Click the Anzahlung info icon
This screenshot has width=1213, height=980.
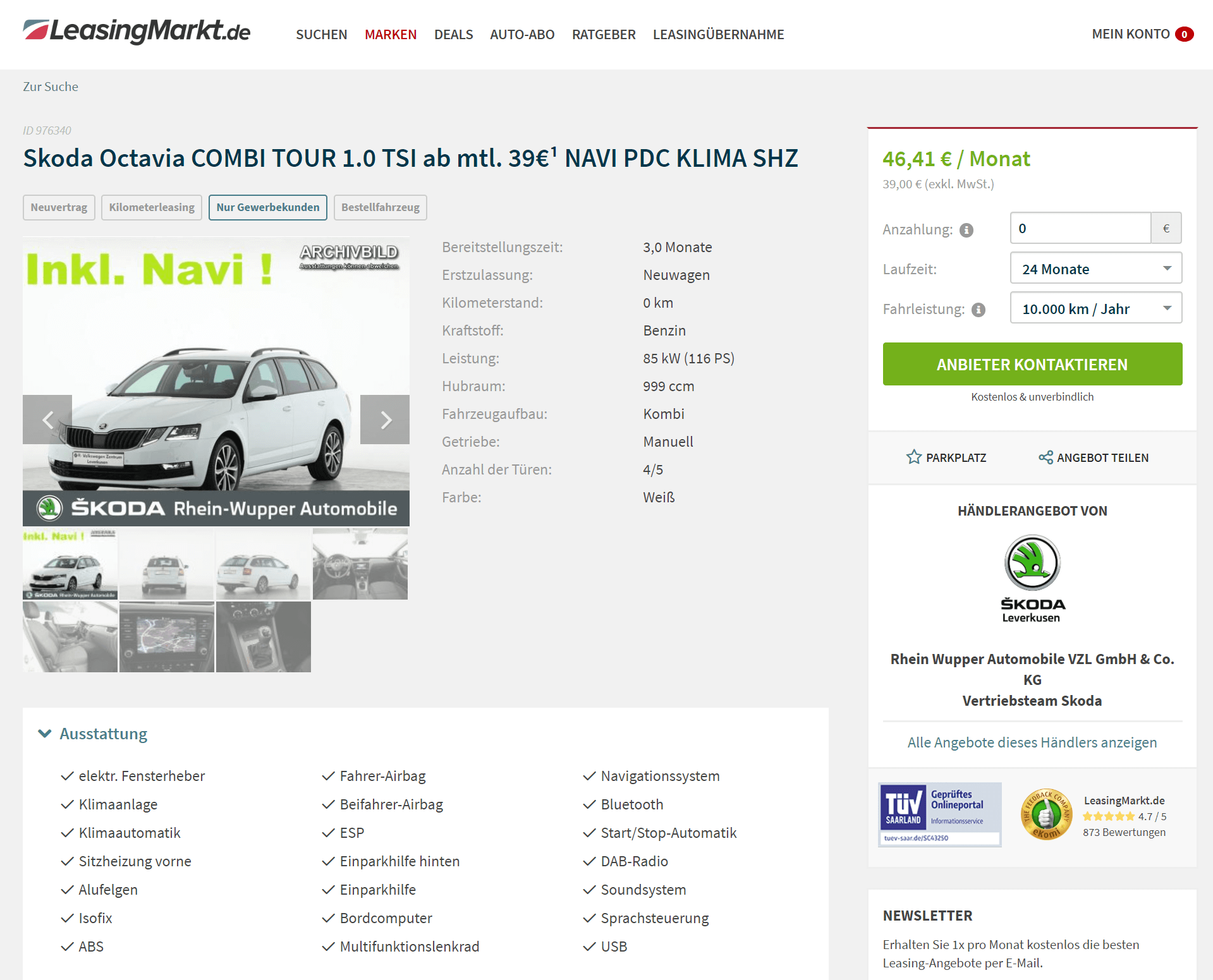click(966, 230)
